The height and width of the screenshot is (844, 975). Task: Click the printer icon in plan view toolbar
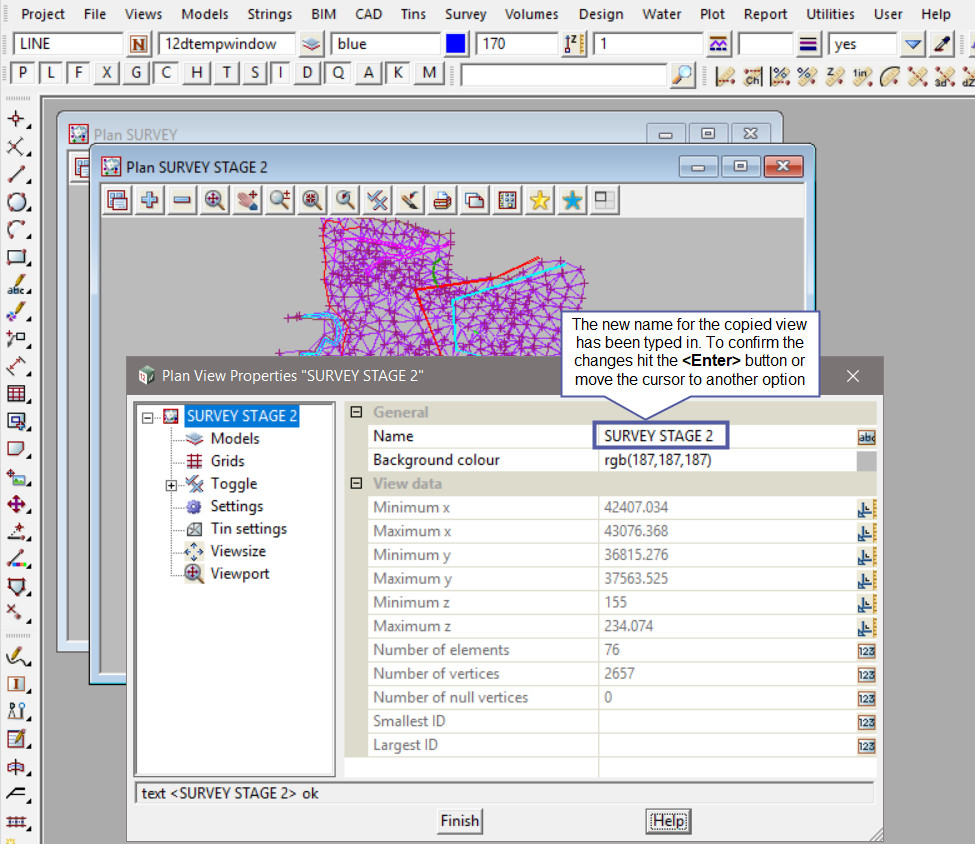click(442, 200)
